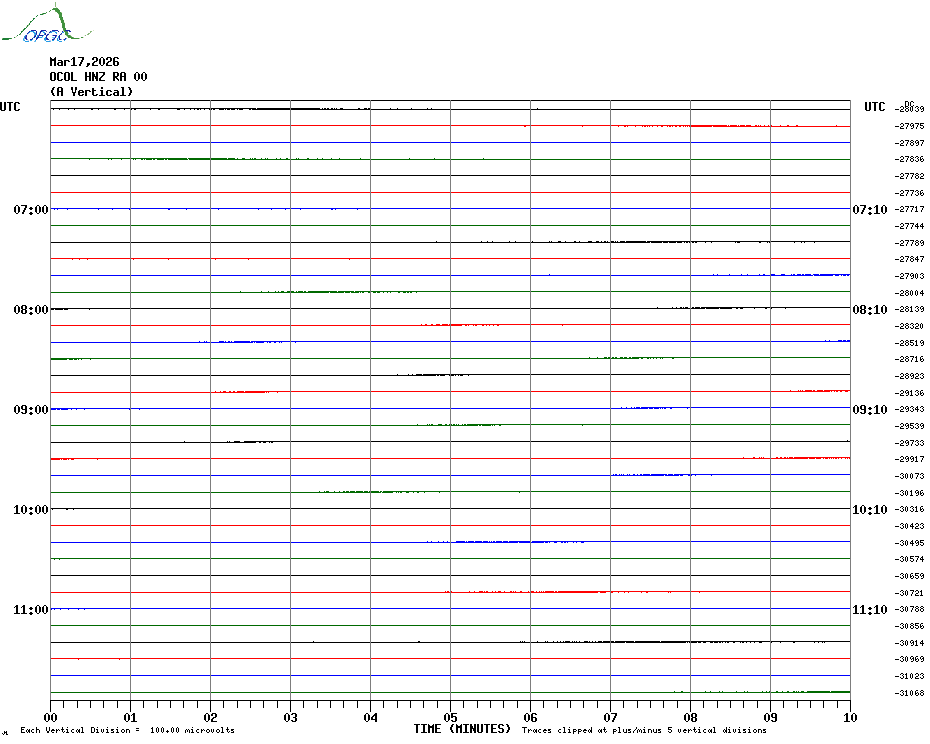Click the 00 minute tick label

51,717
